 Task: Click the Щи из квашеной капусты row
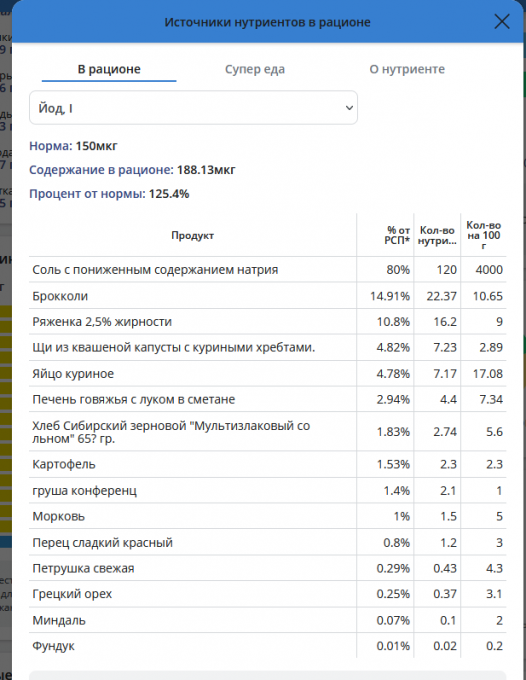click(268, 347)
